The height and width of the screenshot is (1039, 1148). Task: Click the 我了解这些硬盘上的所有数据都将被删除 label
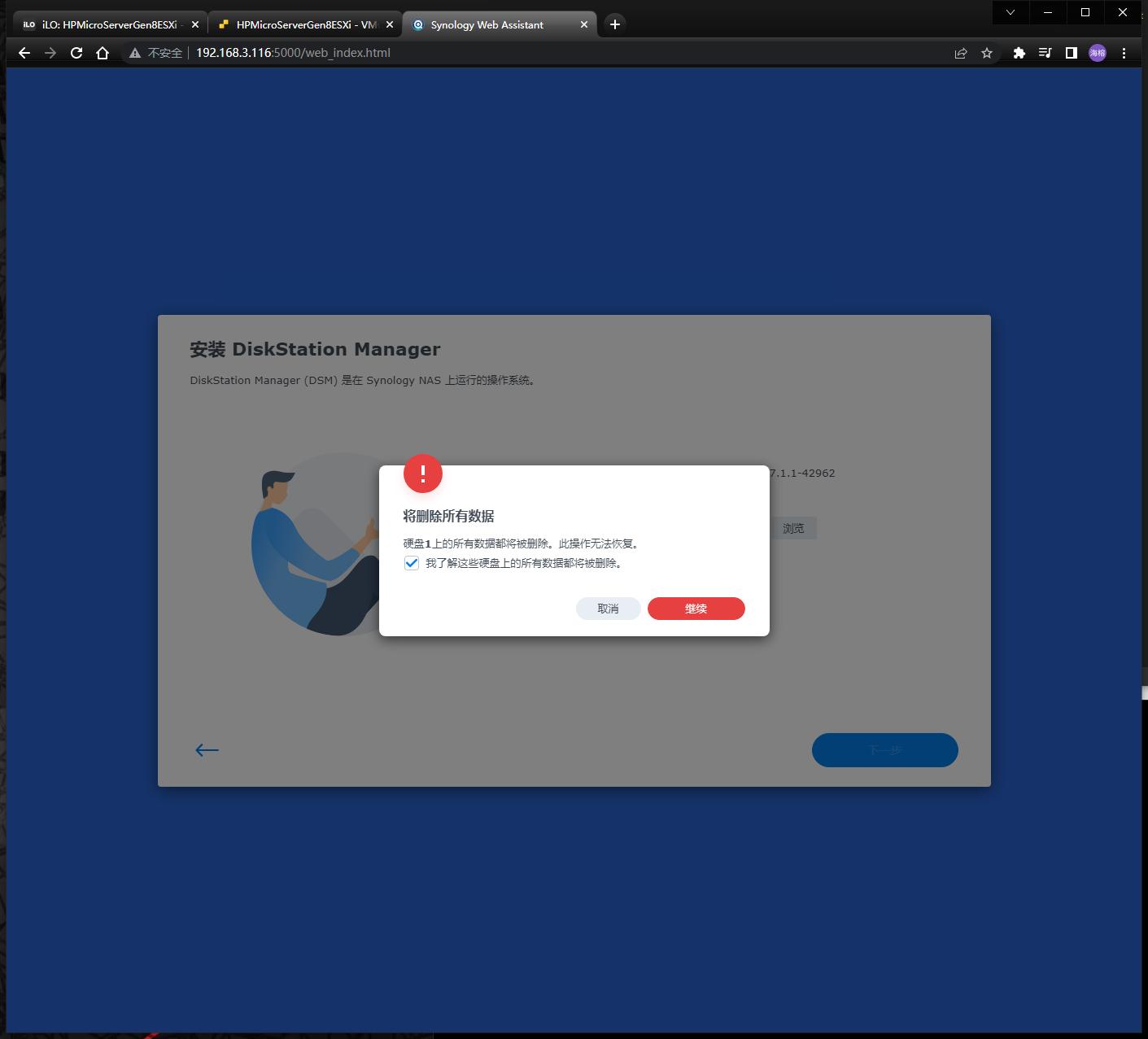tap(524, 563)
